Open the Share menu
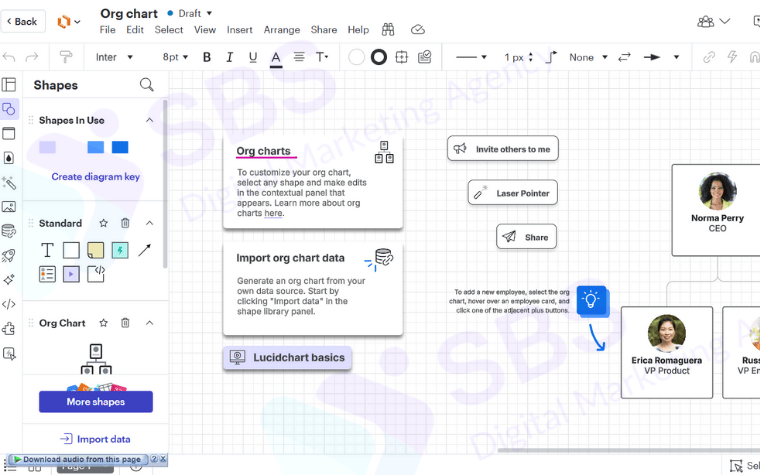Viewport: 760px width, 475px height. (x=324, y=30)
